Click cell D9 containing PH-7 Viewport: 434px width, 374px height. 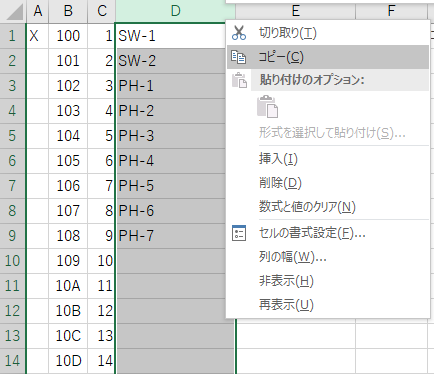(x=171, y=236)
